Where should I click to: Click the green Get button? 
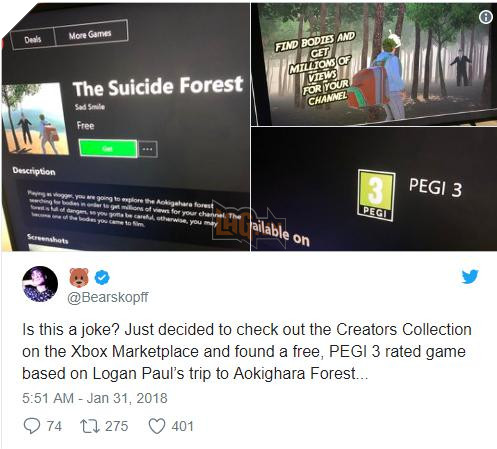[108, 149]
